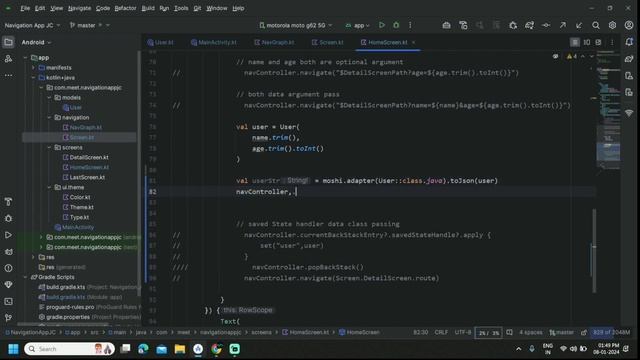Switch editor to design view

tap(598, 42)
